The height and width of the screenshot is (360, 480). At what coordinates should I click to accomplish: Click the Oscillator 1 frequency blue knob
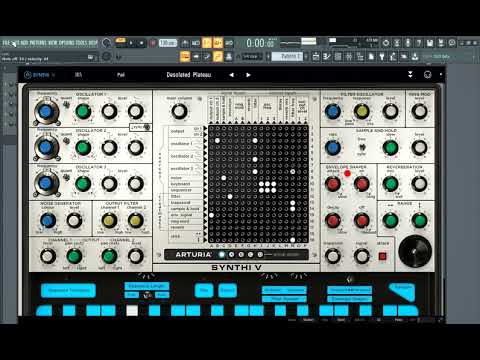46,112
